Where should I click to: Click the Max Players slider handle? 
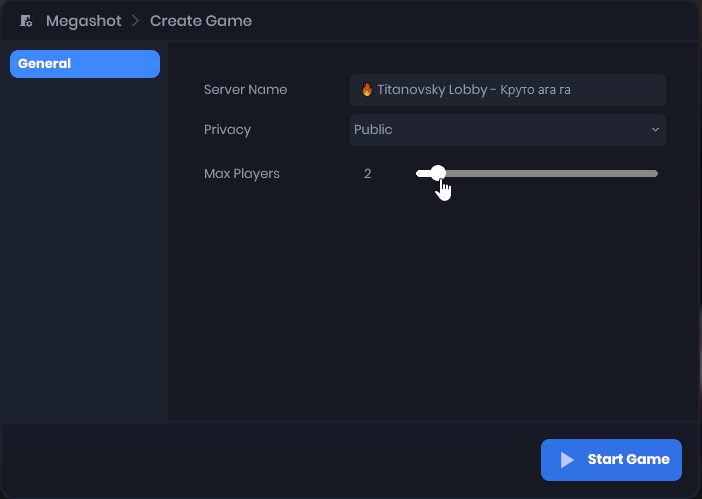[x=437, y=173]
